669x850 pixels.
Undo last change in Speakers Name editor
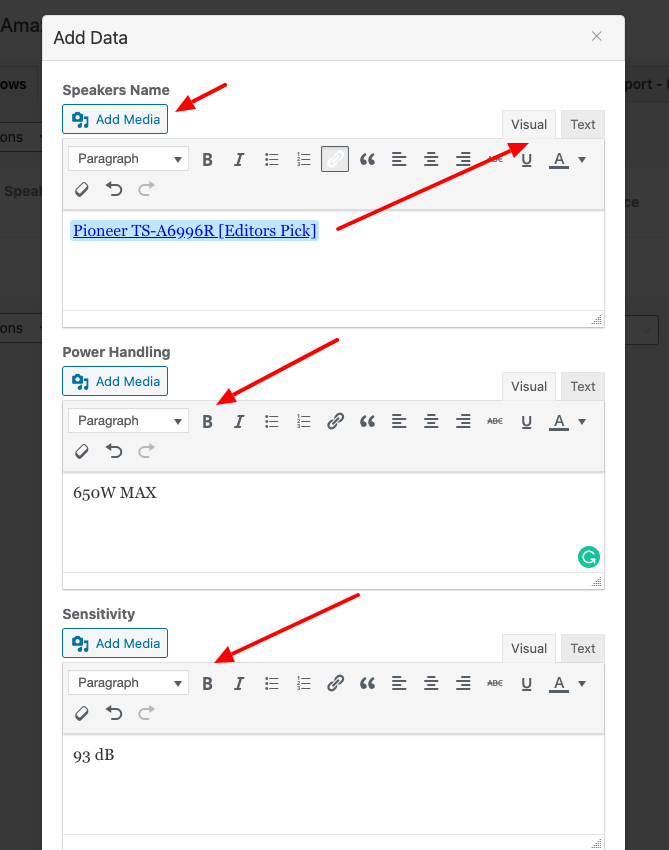[114, 189]
